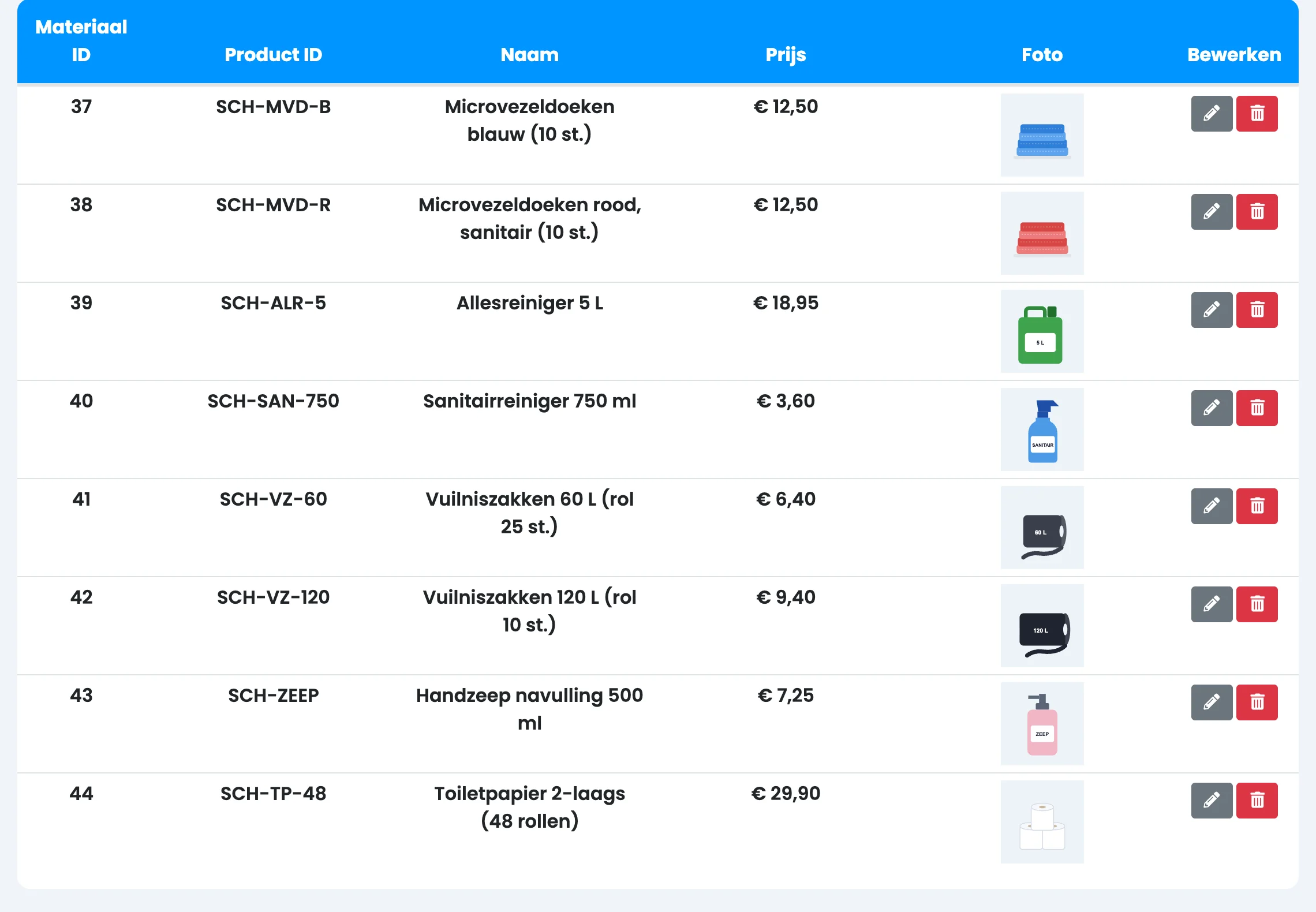1316x912 pixels.
Task: Open the red microfiber cloths photo
Action: click(1042, 233)
